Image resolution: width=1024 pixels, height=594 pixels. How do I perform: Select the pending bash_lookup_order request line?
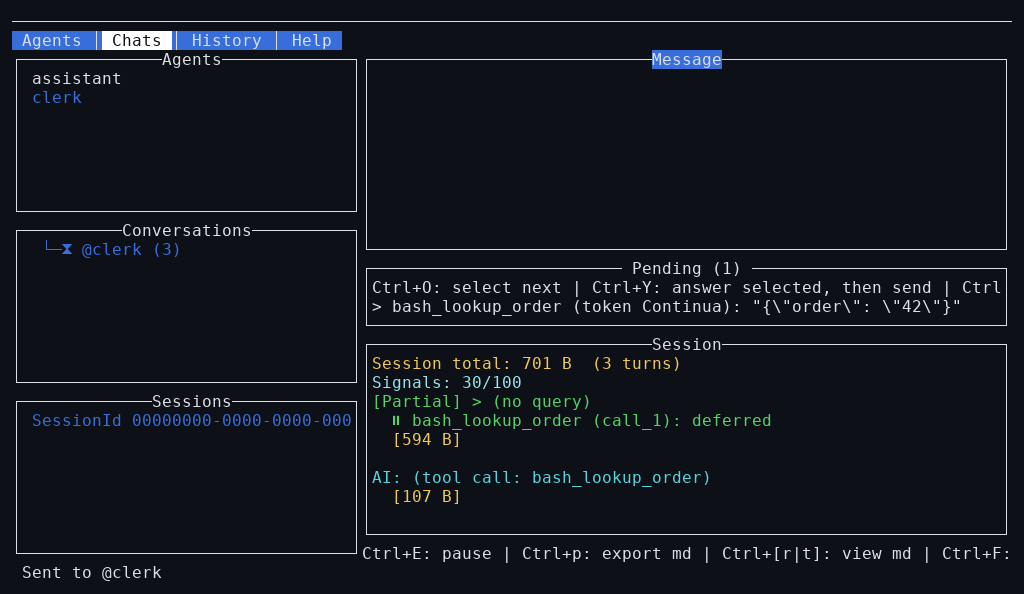[666, 307]
